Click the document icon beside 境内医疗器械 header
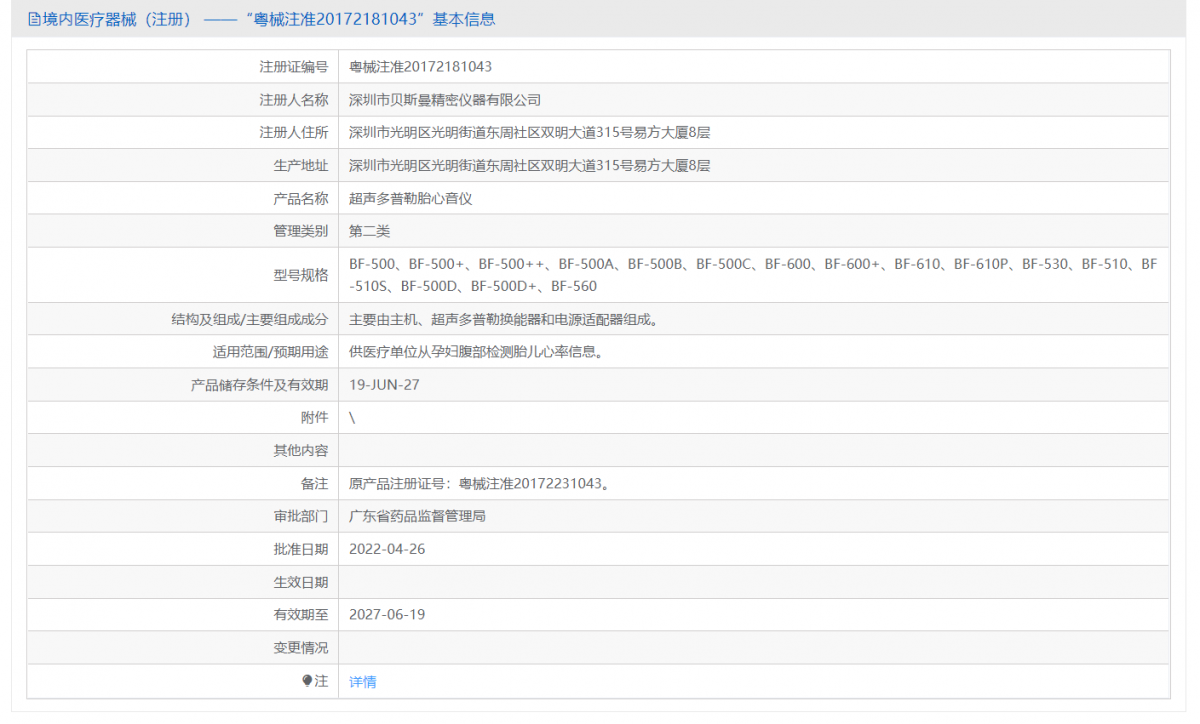The height and width of the screenshot is (724, 1200). (x=34, y=19)
